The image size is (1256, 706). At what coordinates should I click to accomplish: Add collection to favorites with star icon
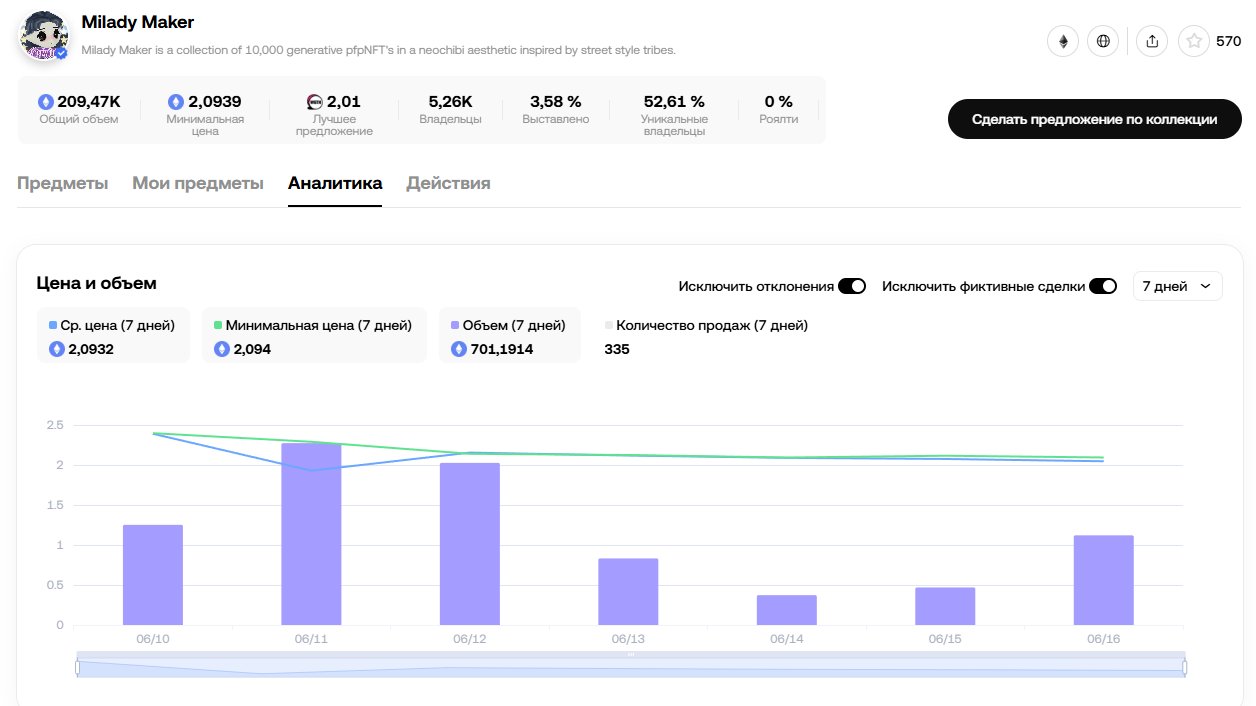(x=1194, y=41)
